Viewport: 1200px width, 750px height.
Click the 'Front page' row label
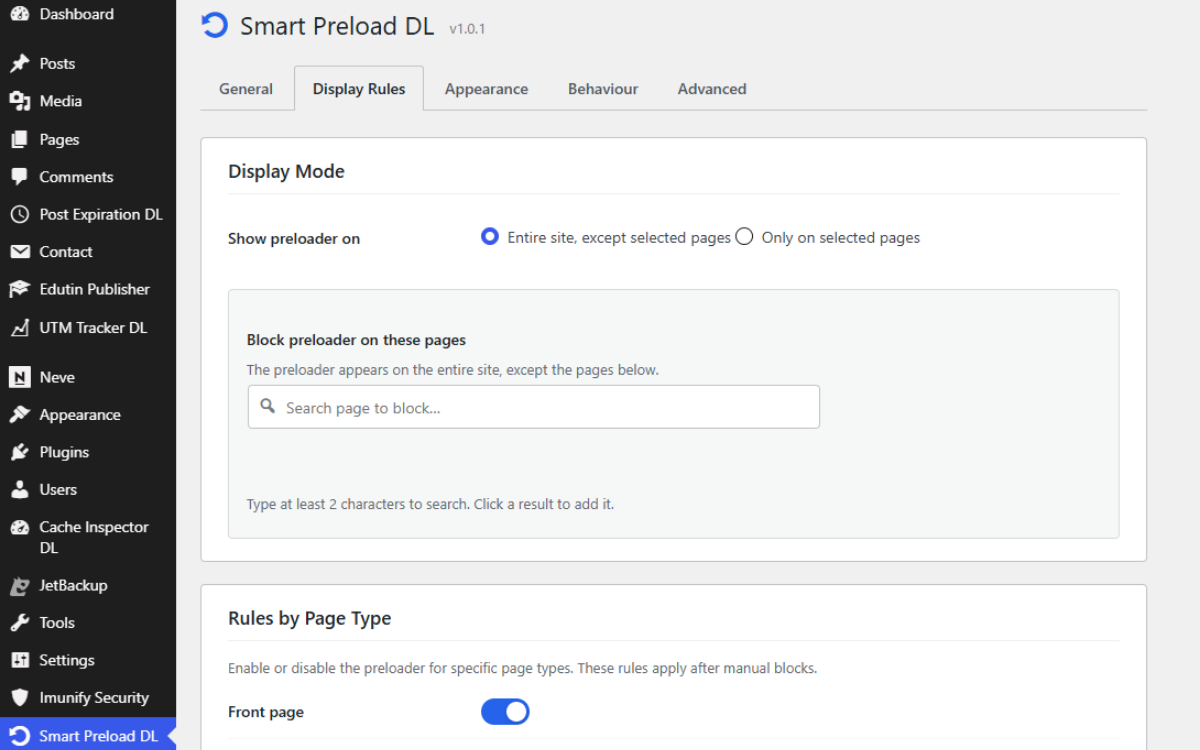tap(266, 712)
